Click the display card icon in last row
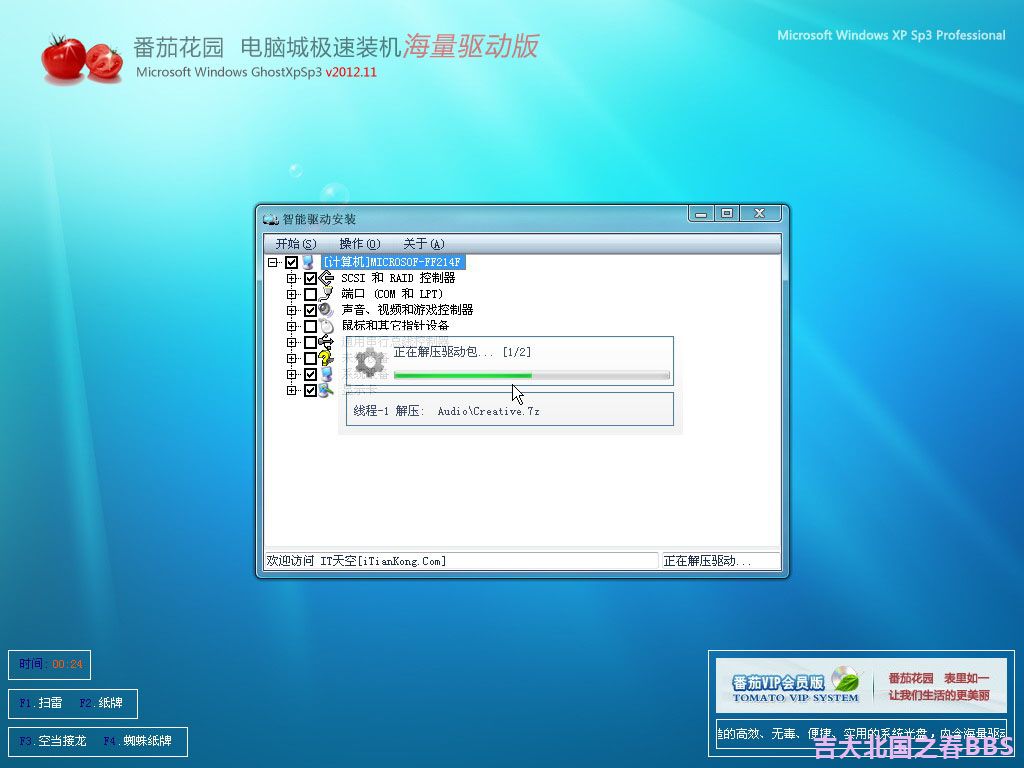Image resolution: width=1024 pixels, height=768 pixels. pos(326,390)
